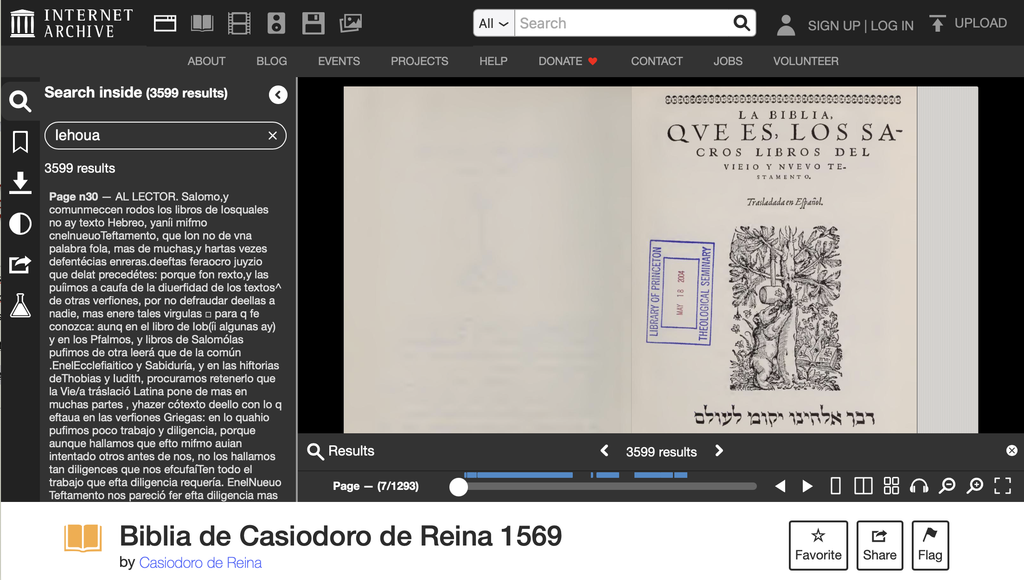Click the Share button below viewer
Viewport: 1024px width, 580px height.
pos(880,545)
